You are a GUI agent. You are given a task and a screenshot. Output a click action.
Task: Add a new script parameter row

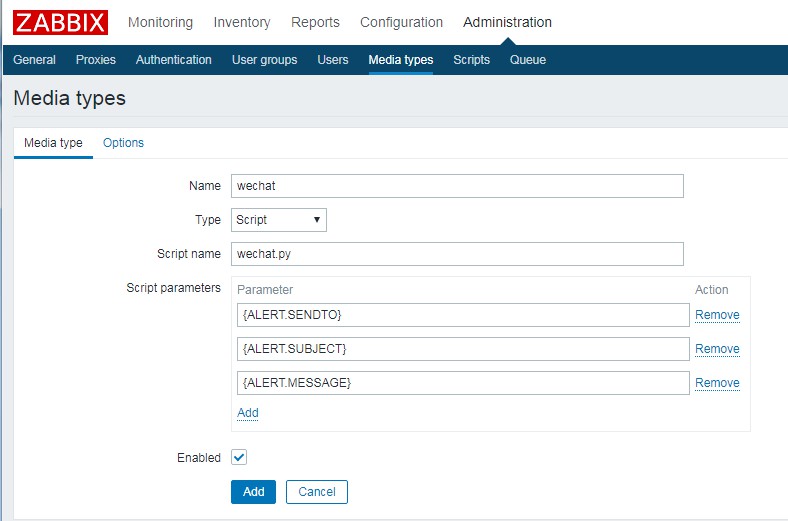[x=248, y=413]
